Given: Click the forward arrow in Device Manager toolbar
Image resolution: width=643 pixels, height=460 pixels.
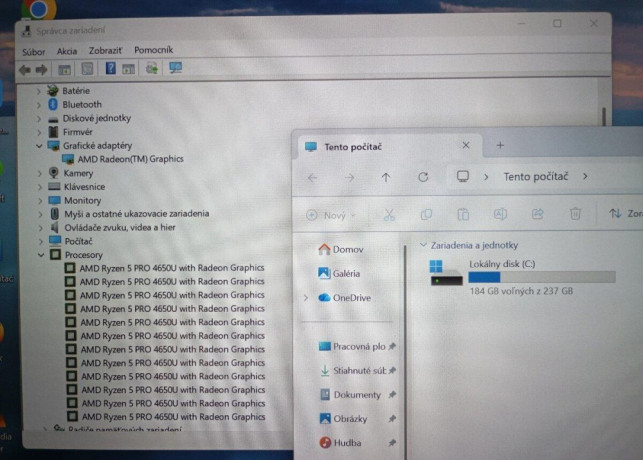Looking at the screenshot, I should pyautogui.click(x=41, y=70).
